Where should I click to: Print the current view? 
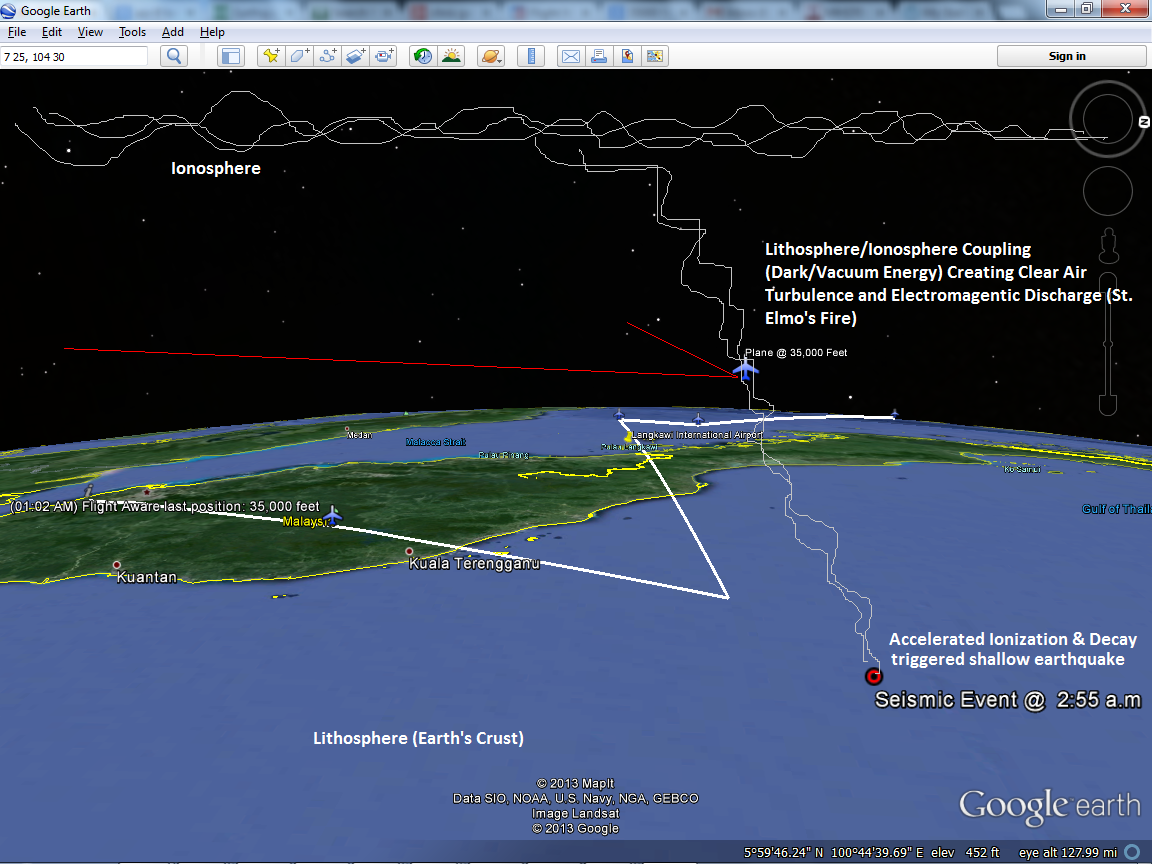tap(598, 56)
